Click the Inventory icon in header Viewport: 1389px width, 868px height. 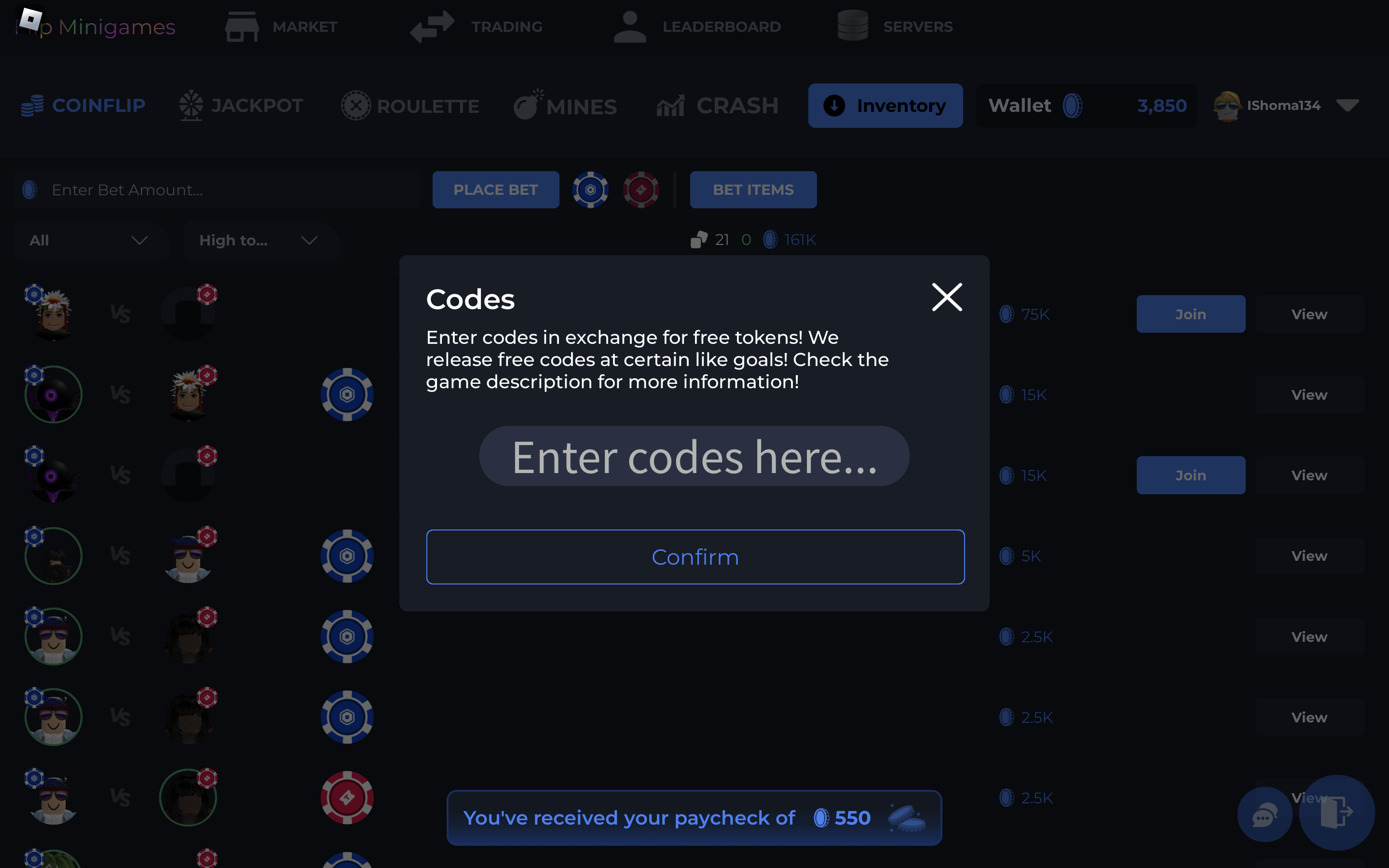coord(834,105)
